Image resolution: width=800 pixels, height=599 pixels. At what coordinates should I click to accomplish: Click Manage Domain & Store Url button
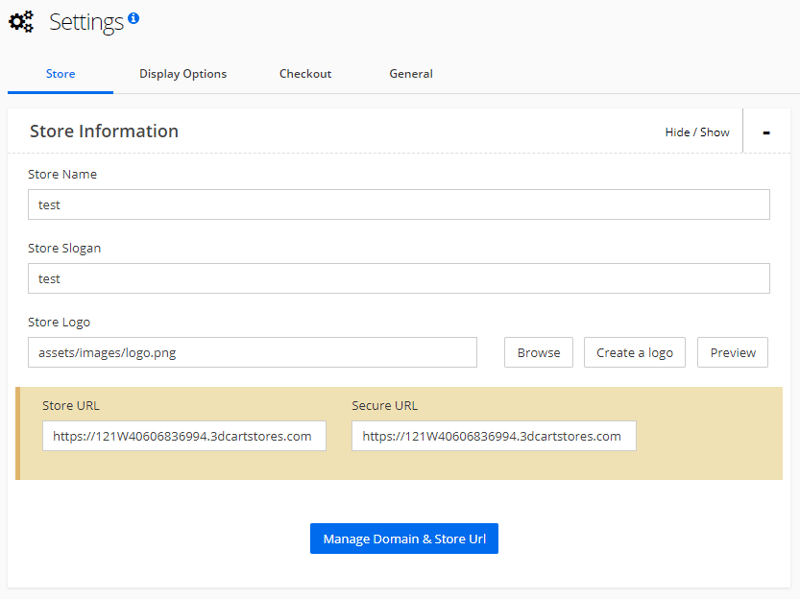[404, 538]
